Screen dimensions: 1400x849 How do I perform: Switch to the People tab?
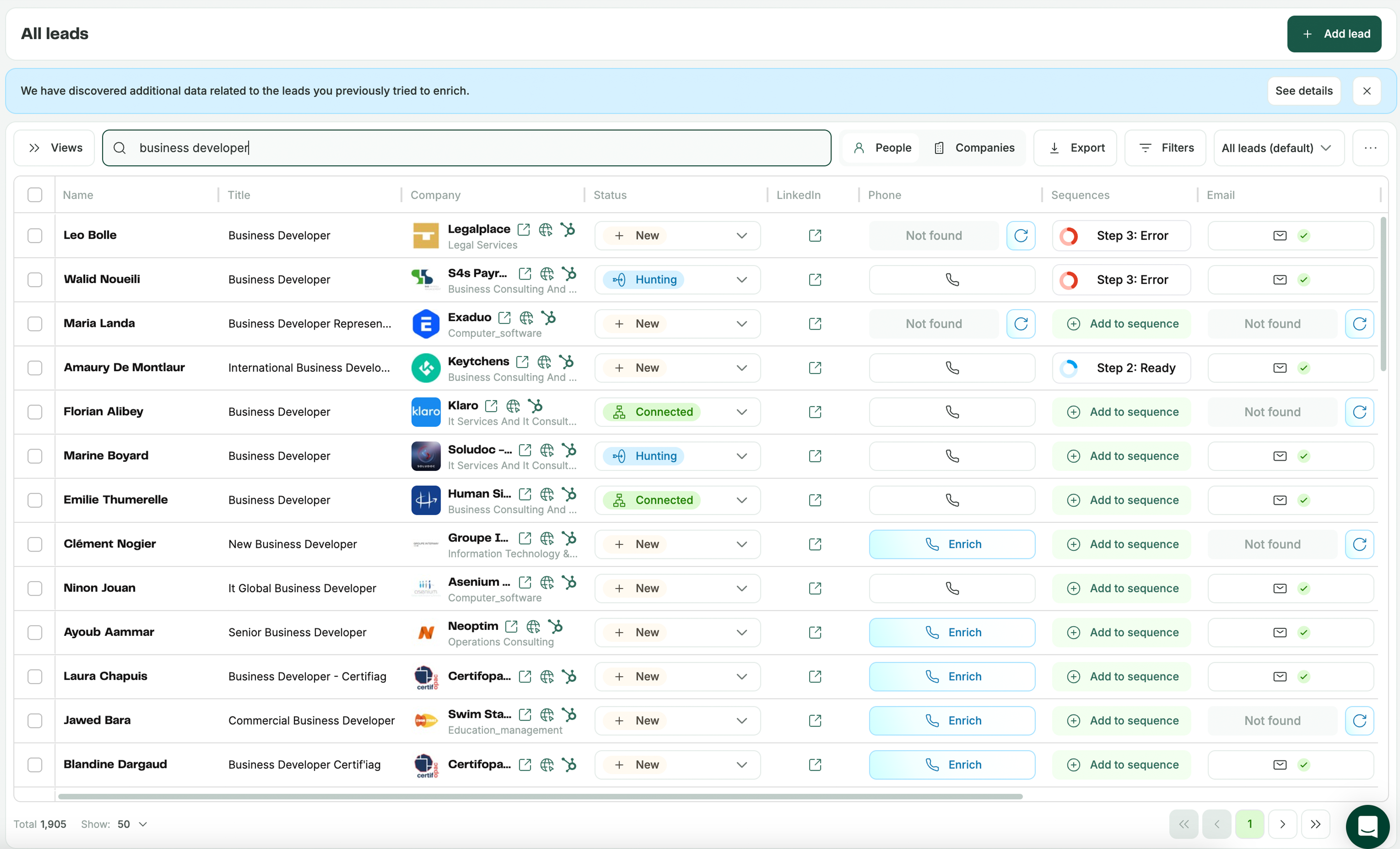pos(882,148)
